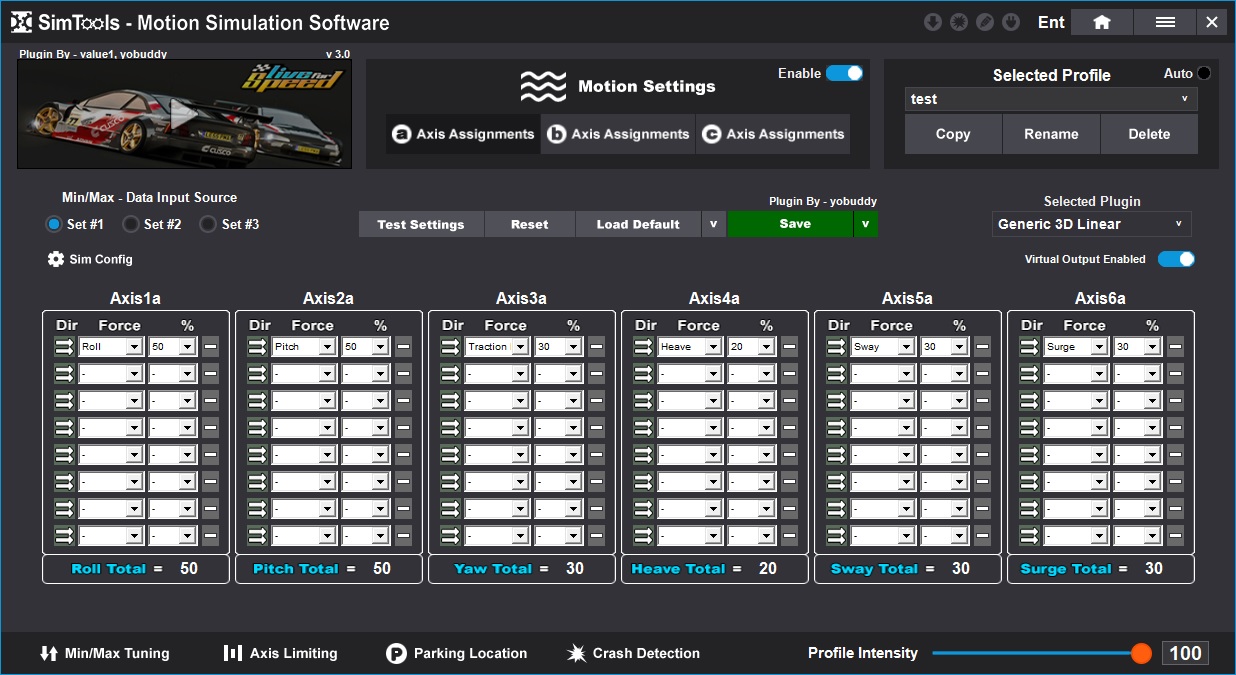Click the pencil status icon in title bar
This screenshot has height=675, width=1236.
point(985,22)
